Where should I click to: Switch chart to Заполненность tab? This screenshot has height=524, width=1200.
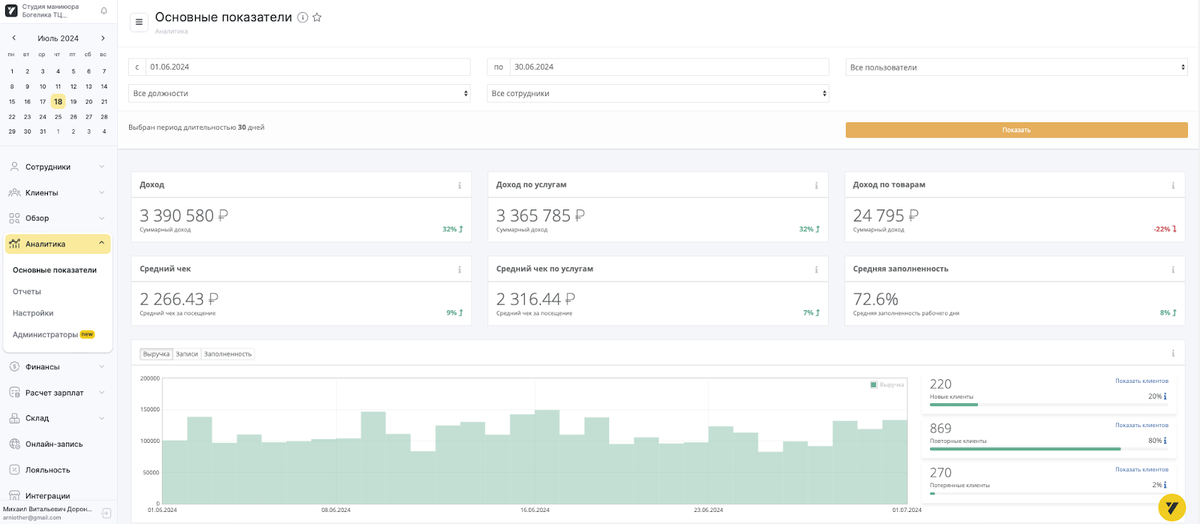click(x=228, y=354)
